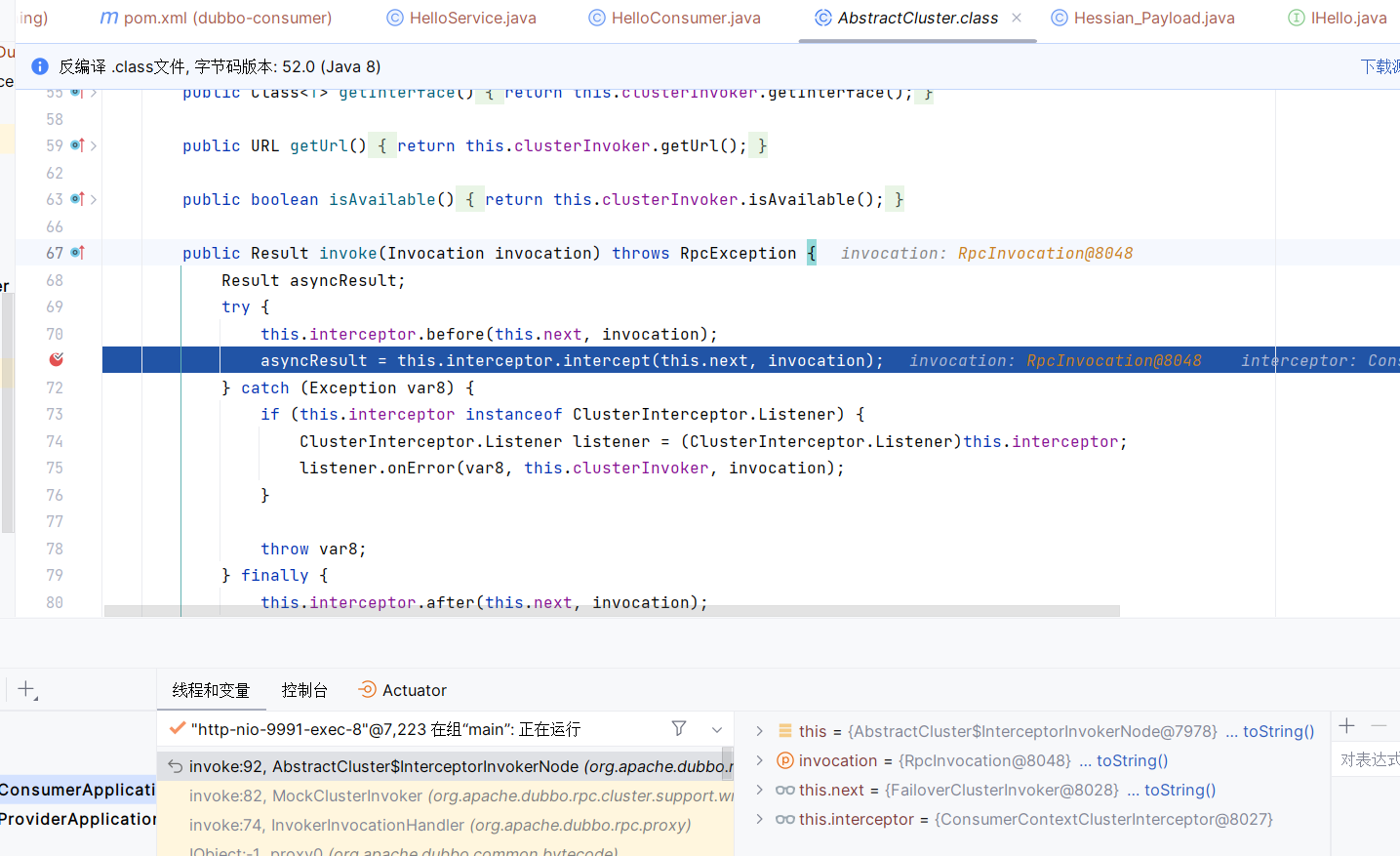Image resolution: width=1400 pixels, height=856 pixels.
Task: Expand the 'this.next' variable node
Action: point(759,790)
